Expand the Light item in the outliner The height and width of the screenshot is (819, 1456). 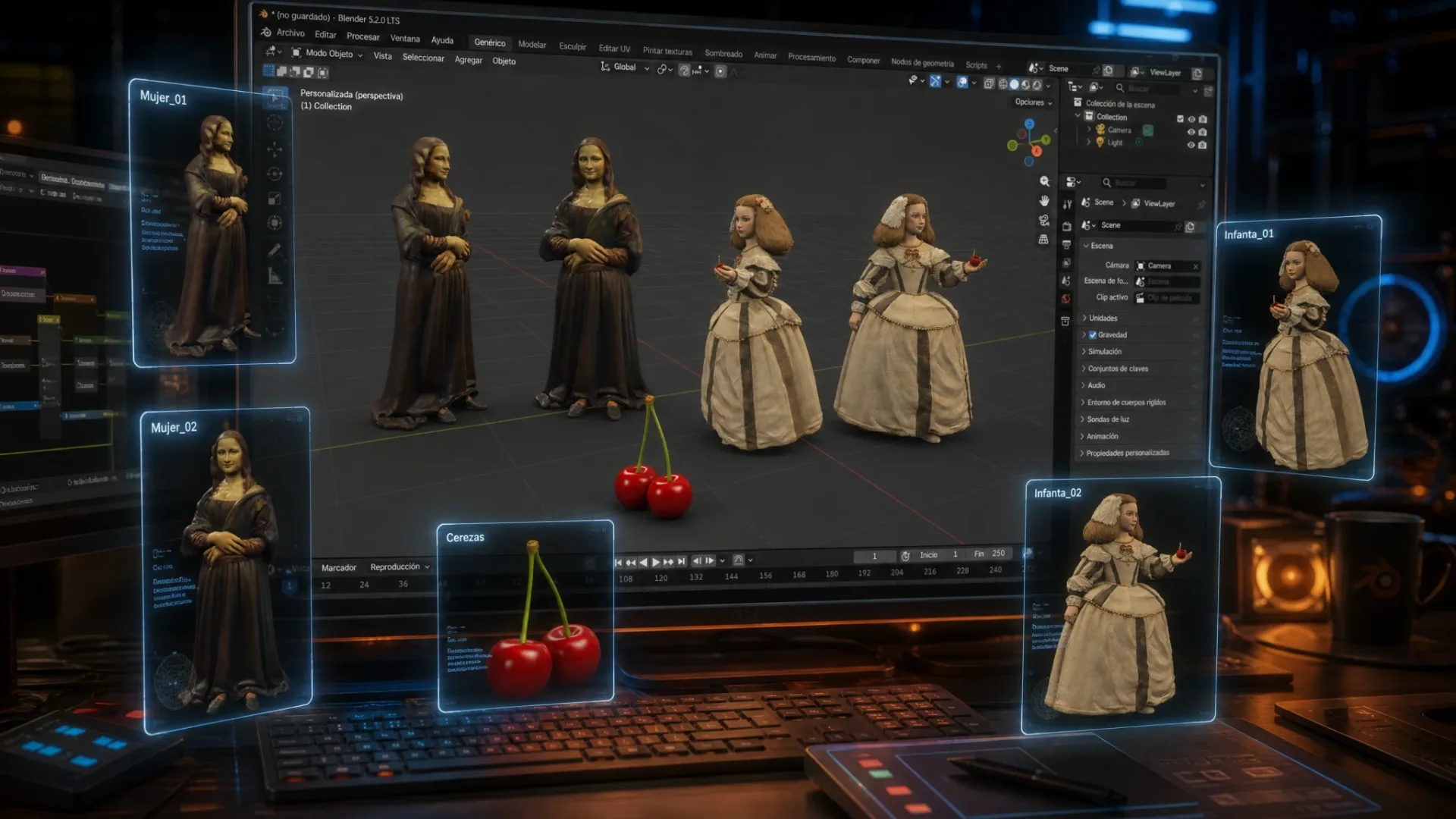[1089, 142]
